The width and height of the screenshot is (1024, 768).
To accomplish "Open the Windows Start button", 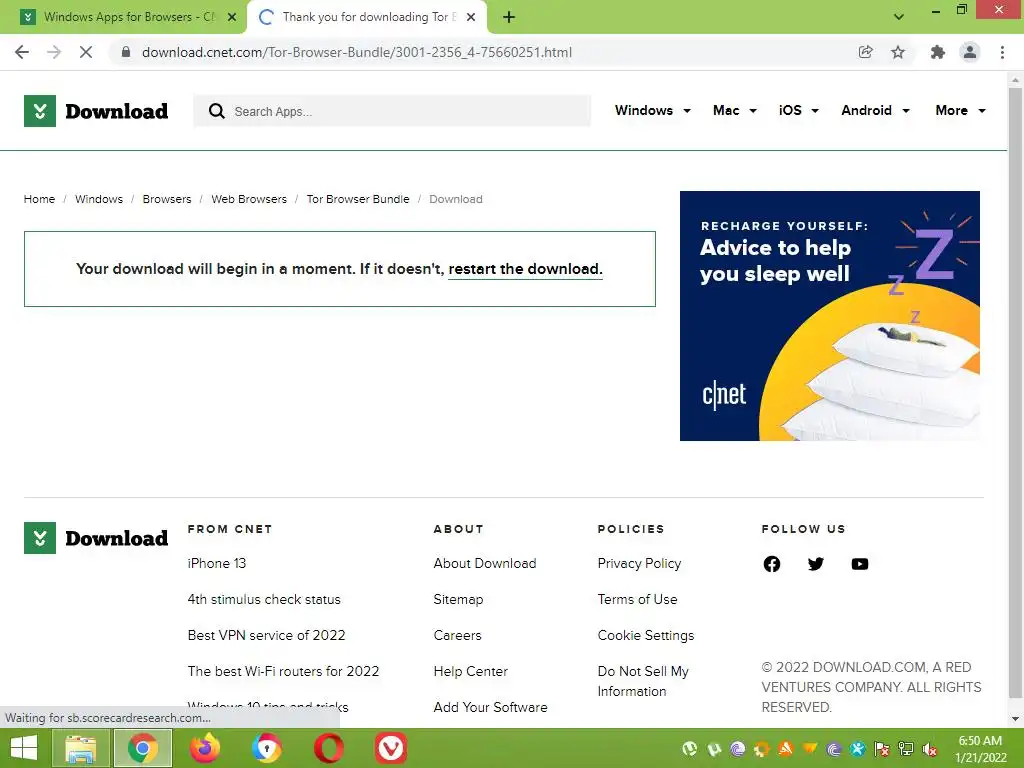I will click(24, 748).
